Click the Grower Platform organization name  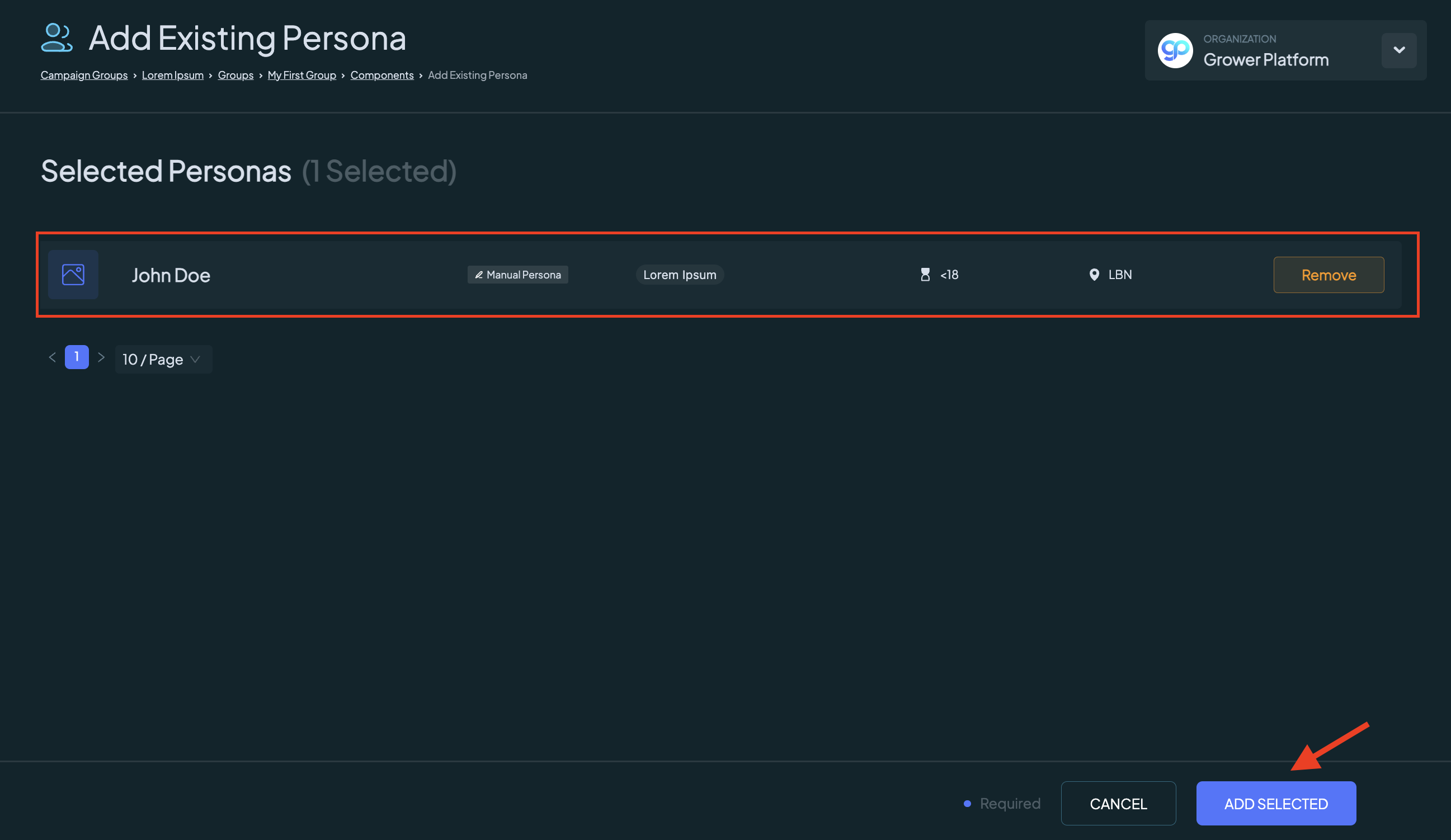pos(1266,59)
